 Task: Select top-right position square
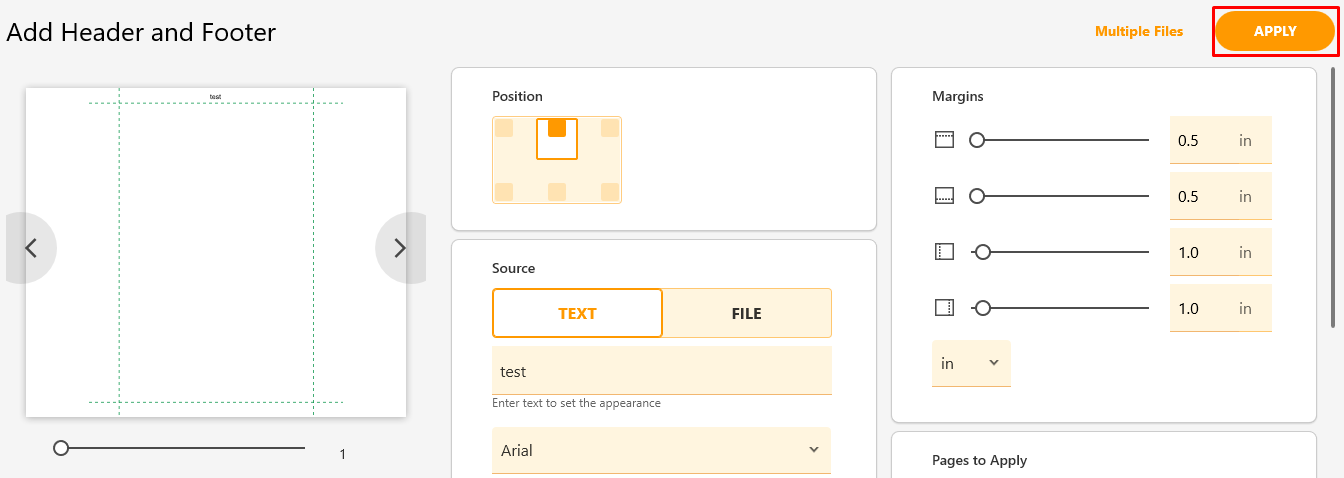(x=610, y=128)
